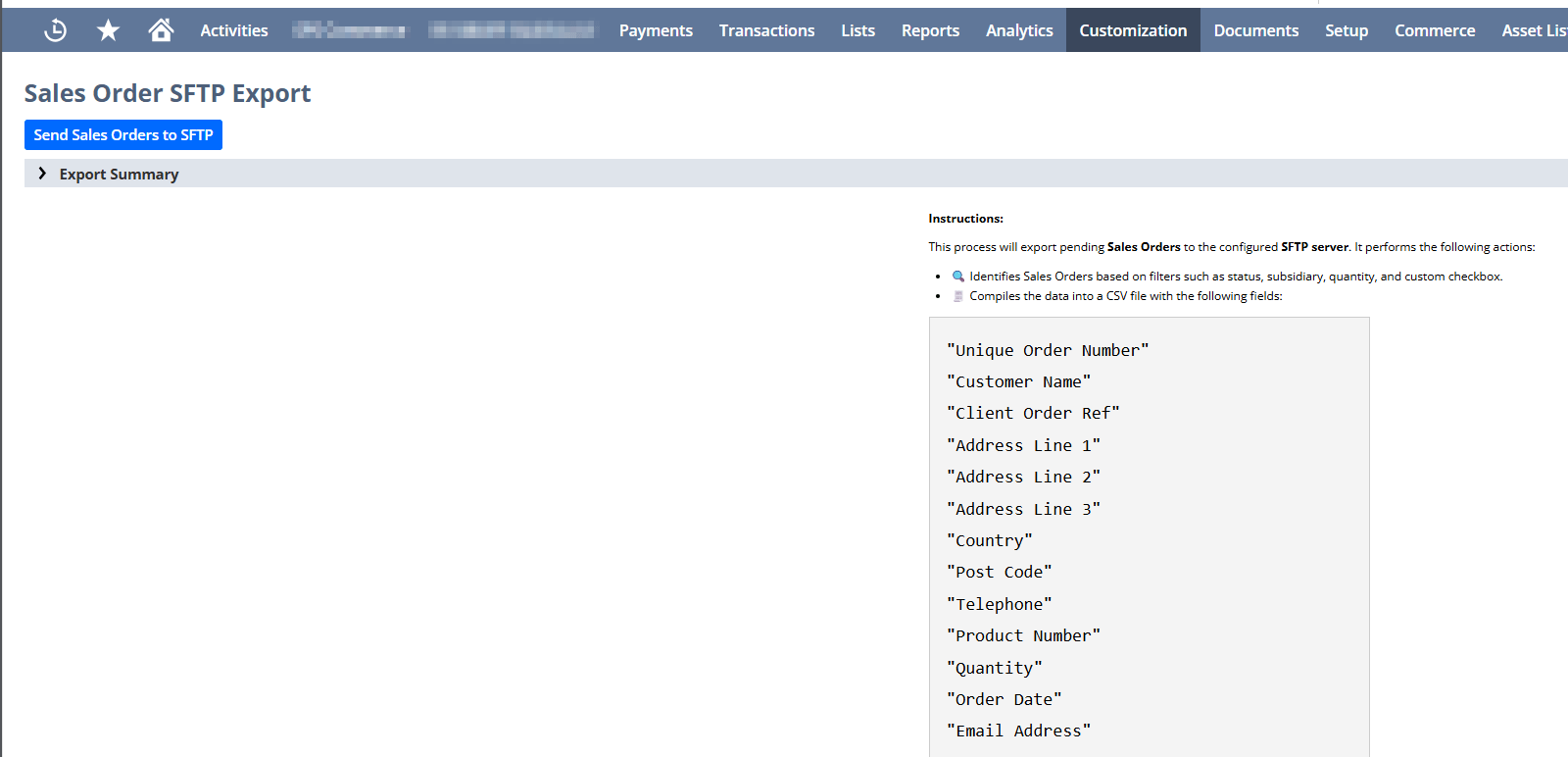The width and height of the screenshot is (1568, 757).
Task: Open the Asset Lists menu
Action: click(1534, 30)
